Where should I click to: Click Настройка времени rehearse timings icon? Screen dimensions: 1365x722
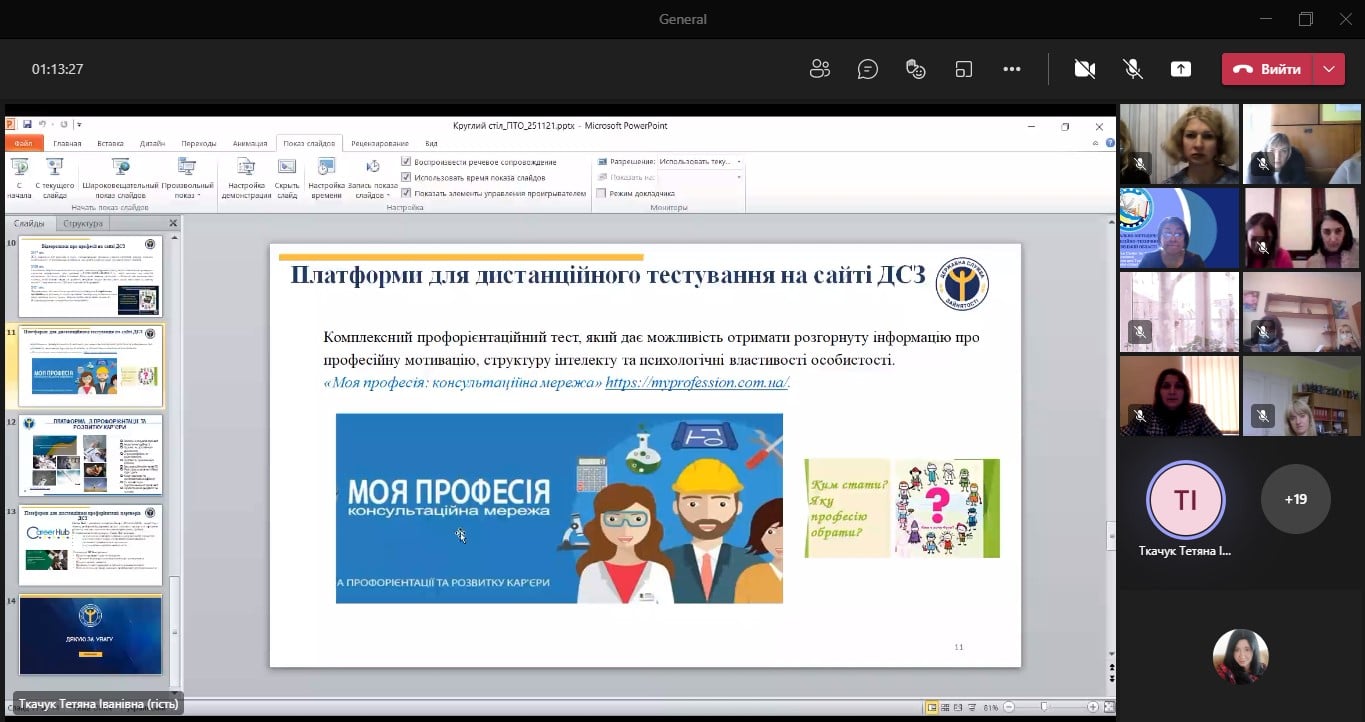(326, 178)
